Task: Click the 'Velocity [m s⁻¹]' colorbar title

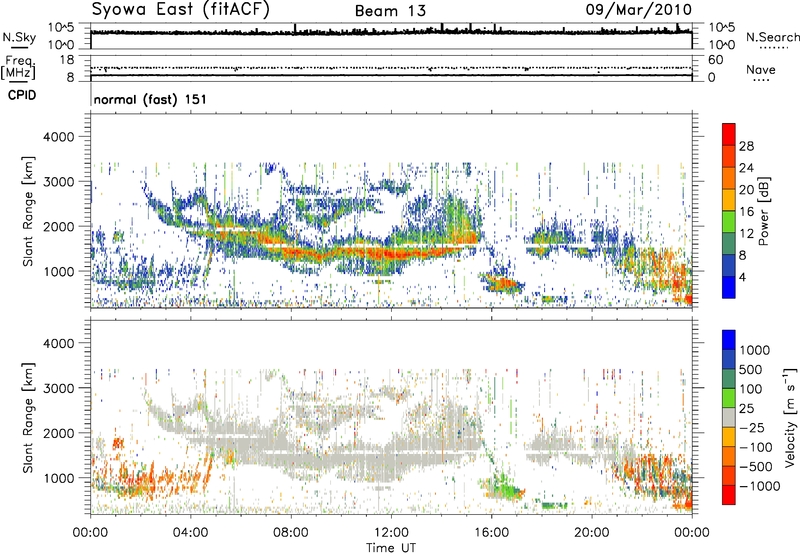Action: click(789, 417)
